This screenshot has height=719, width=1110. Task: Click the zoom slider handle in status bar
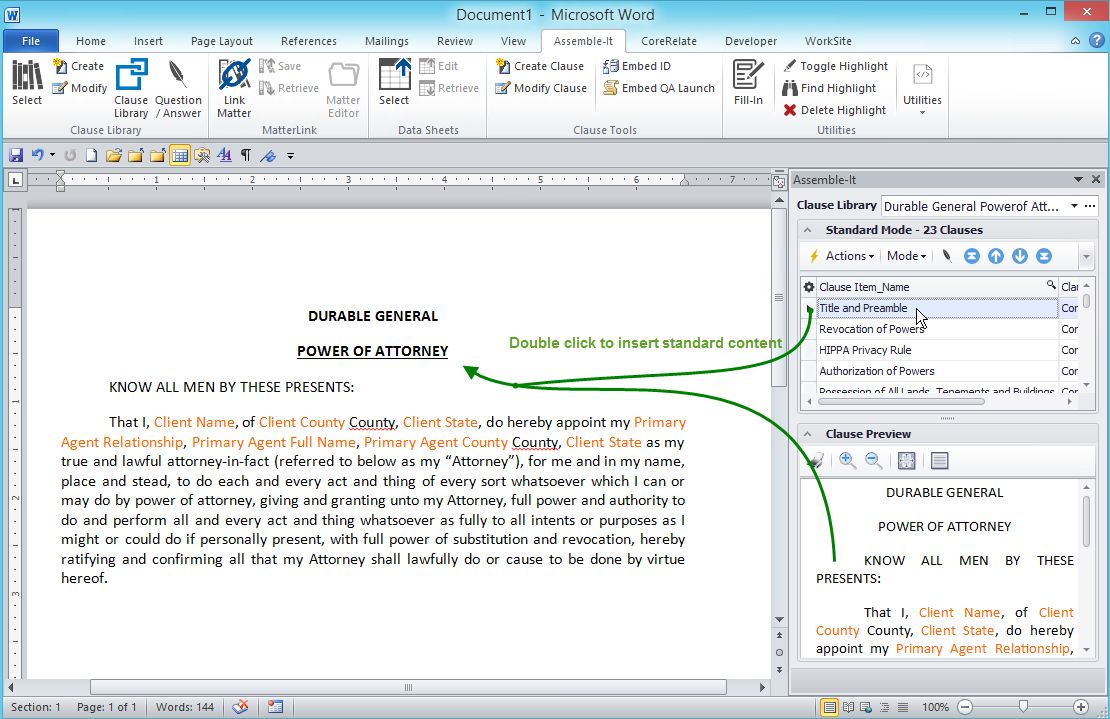(1023, 706)
